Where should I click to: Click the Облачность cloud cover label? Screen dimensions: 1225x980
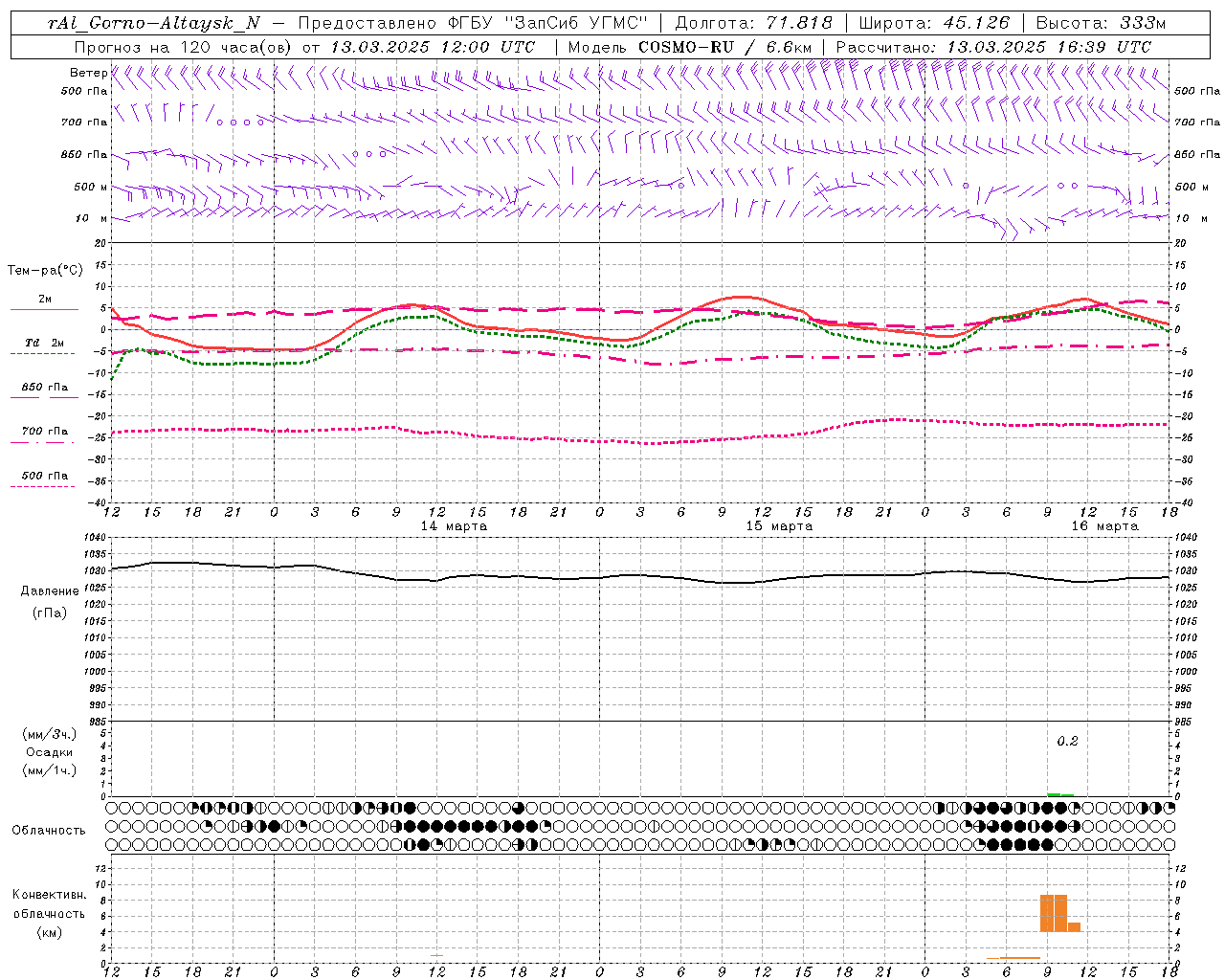49,831
